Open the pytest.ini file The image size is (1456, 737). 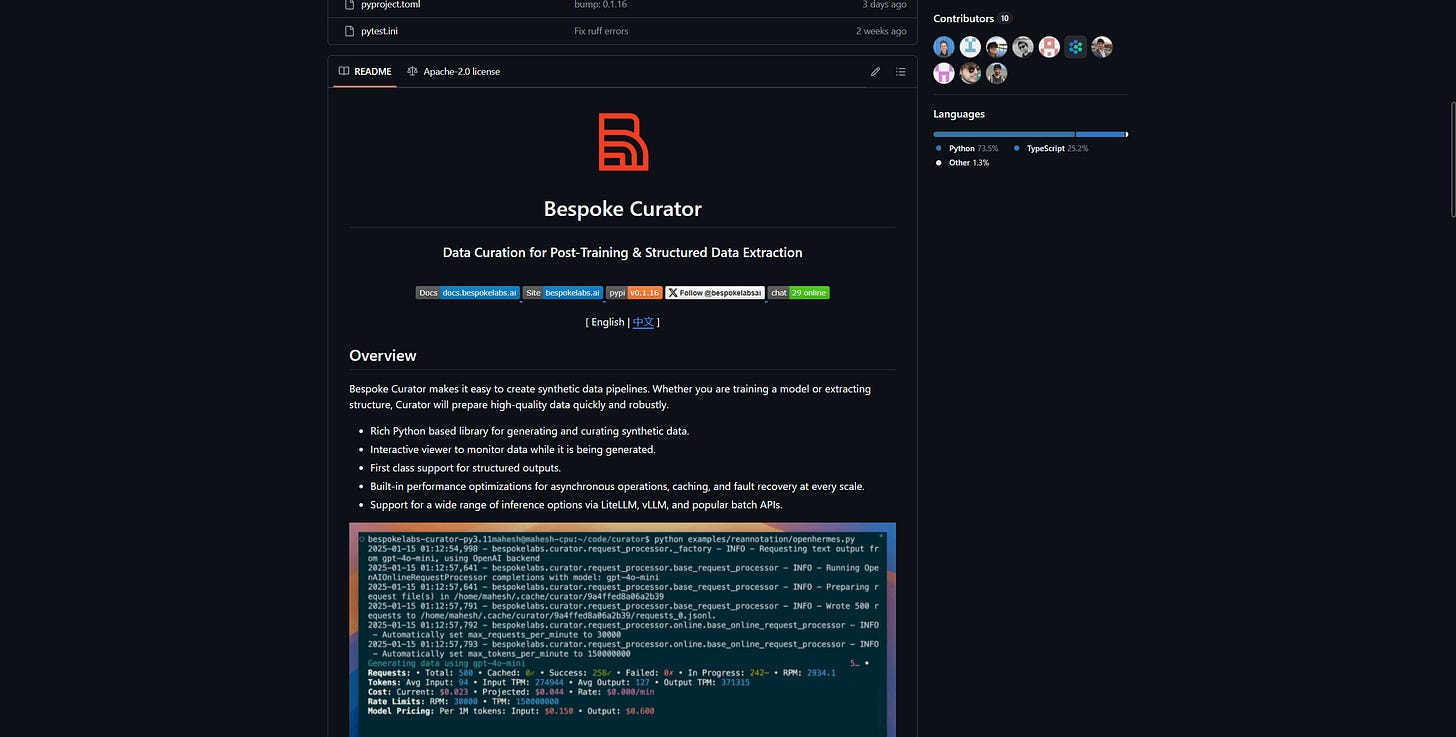coord(379,31)
